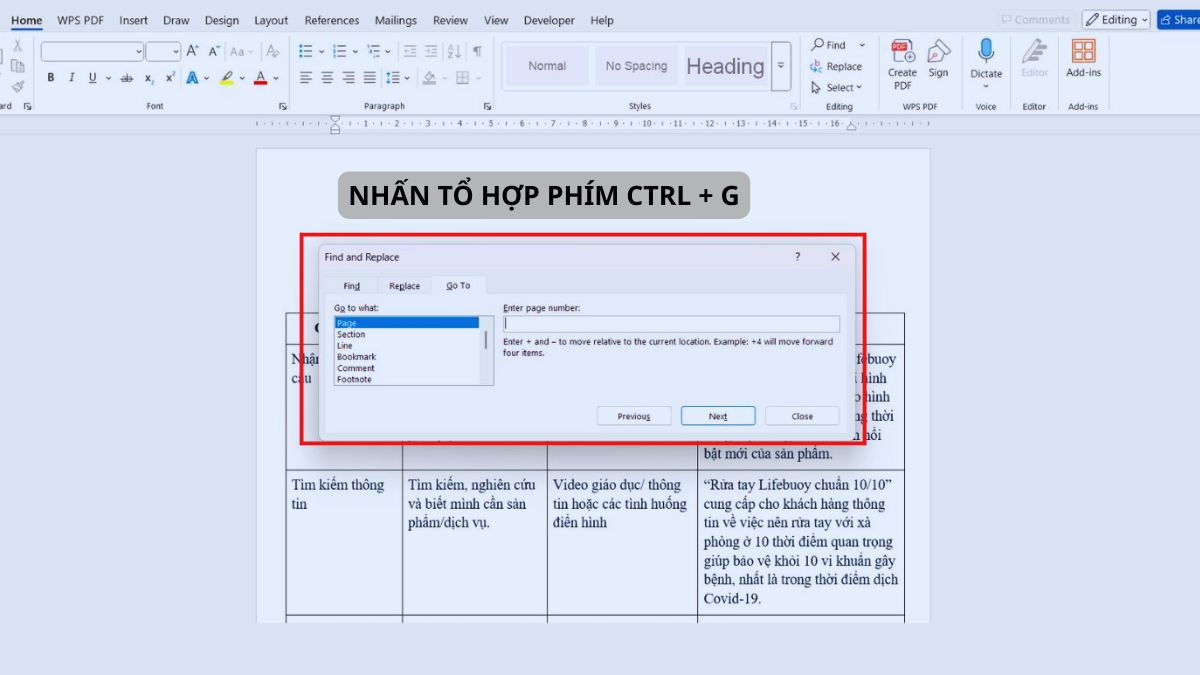Switch to the References tab

[x=332, y=20]
